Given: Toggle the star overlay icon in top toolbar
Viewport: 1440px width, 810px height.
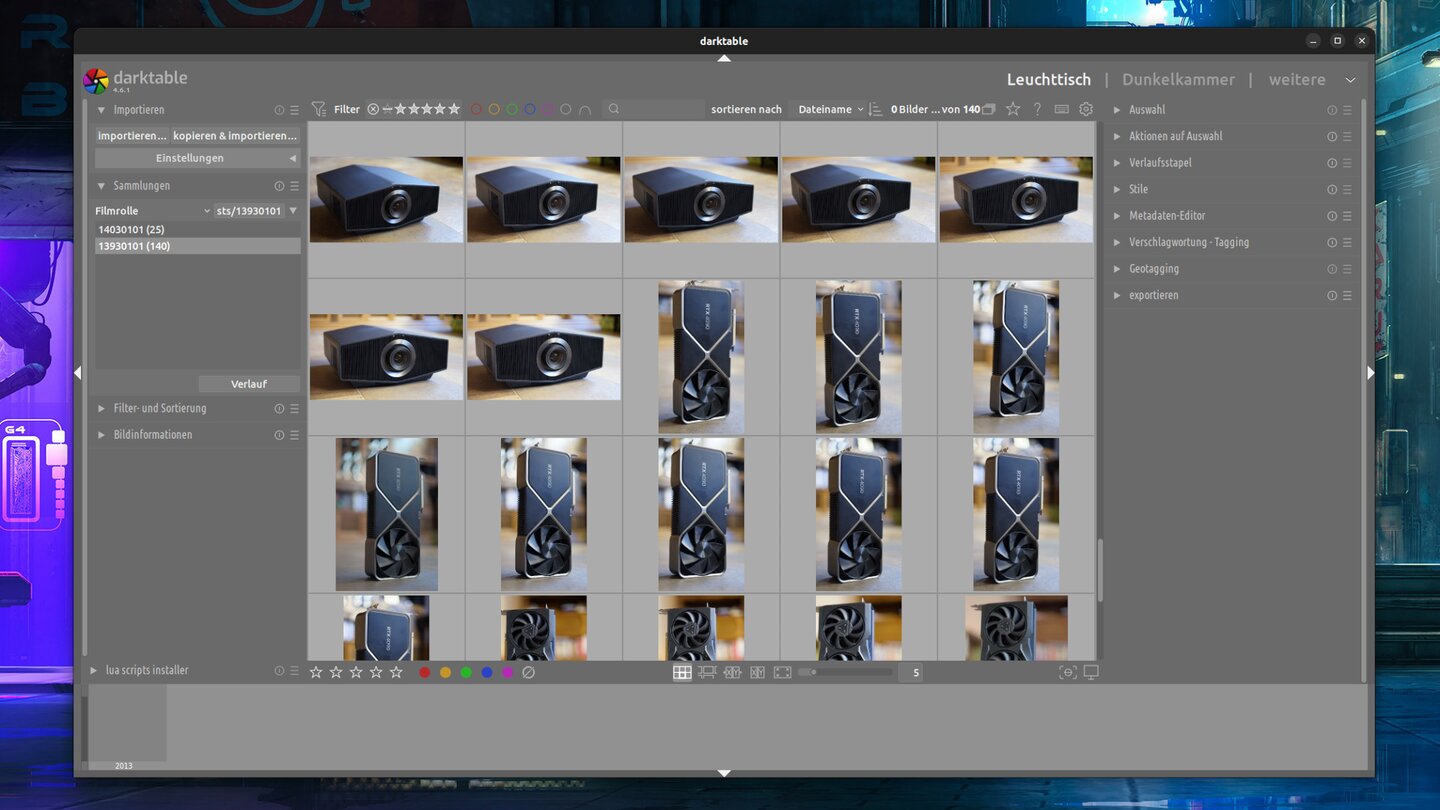Looking at the screenshot, I should pos(1013,109).
